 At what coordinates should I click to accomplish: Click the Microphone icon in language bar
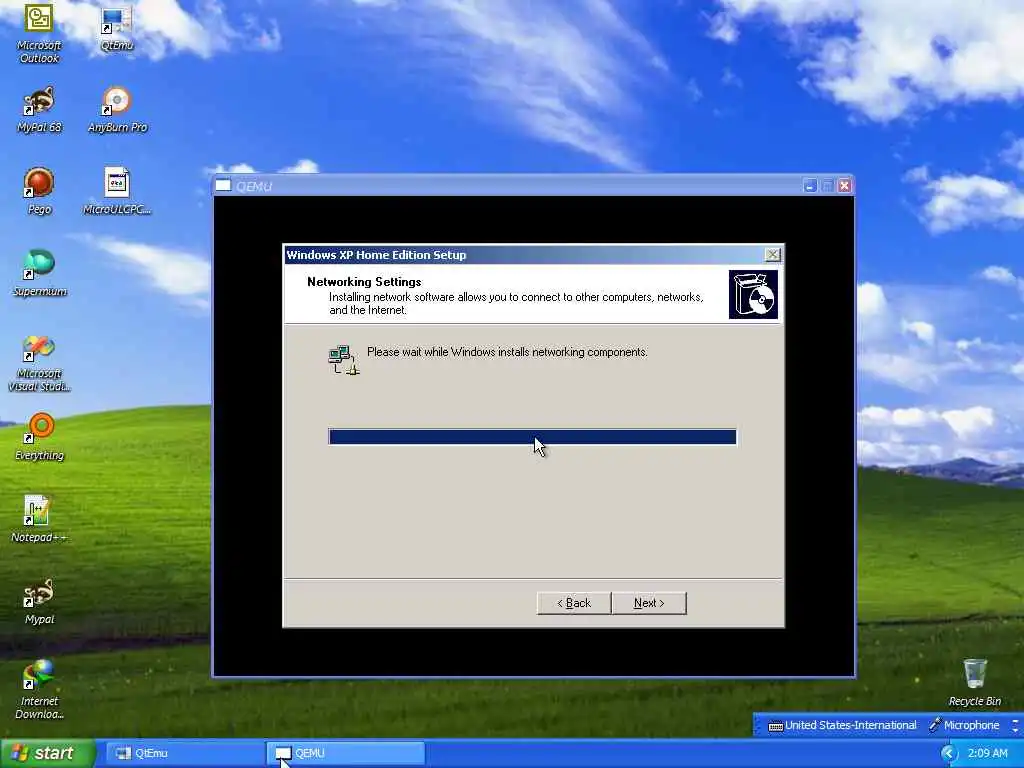935,725
